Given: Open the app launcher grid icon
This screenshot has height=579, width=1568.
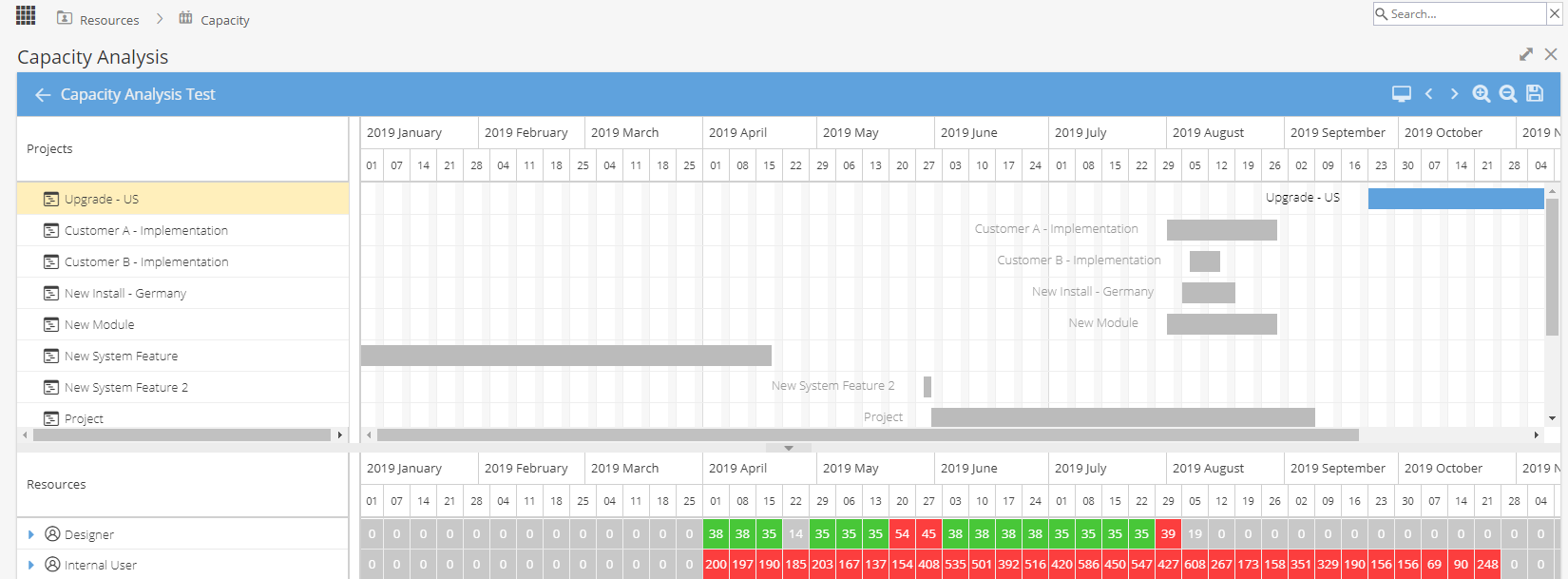Looking at the screenshot, I should (26, 15).
